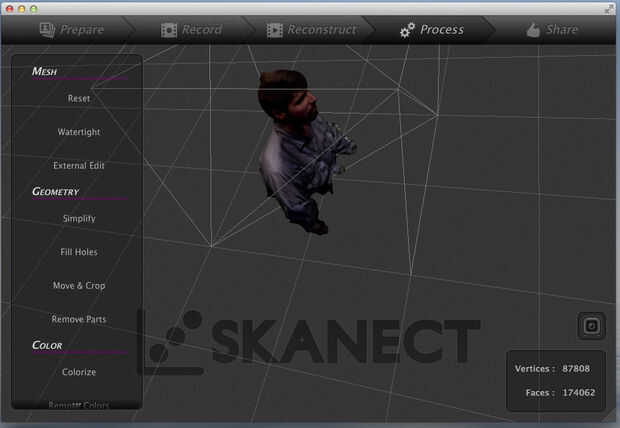Click the Process gears icon
The width and height of the screenshot is (620, 428).
click(x=407, y=30)
